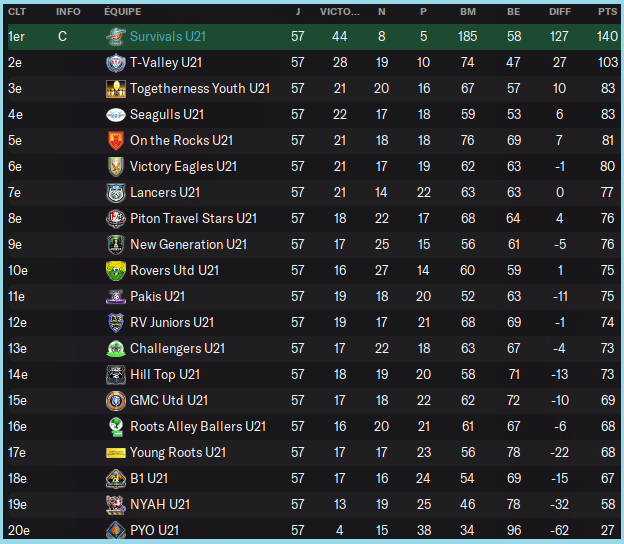The height and width of the screenshot is (544, 624).
Task: Open Piton Travel Stars U21 team page
Action: [x=193, y=218]
